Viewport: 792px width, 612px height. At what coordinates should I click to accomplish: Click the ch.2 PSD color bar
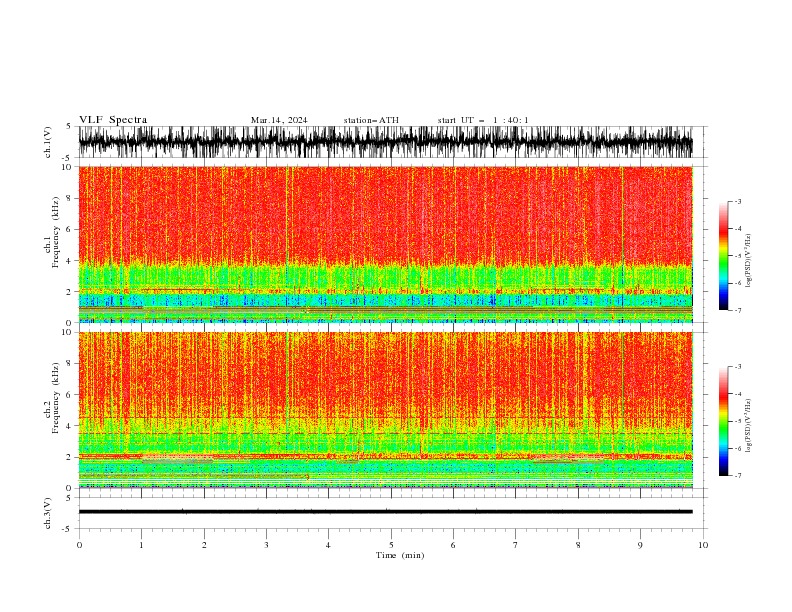click(x=723, y=421)
